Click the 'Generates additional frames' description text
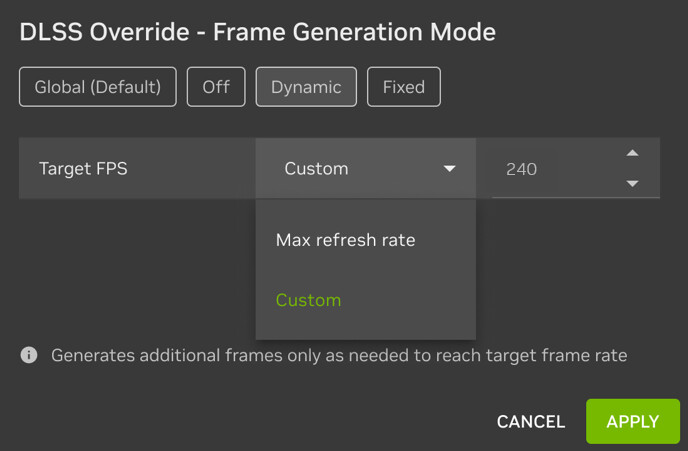 (x=200, y=355)
